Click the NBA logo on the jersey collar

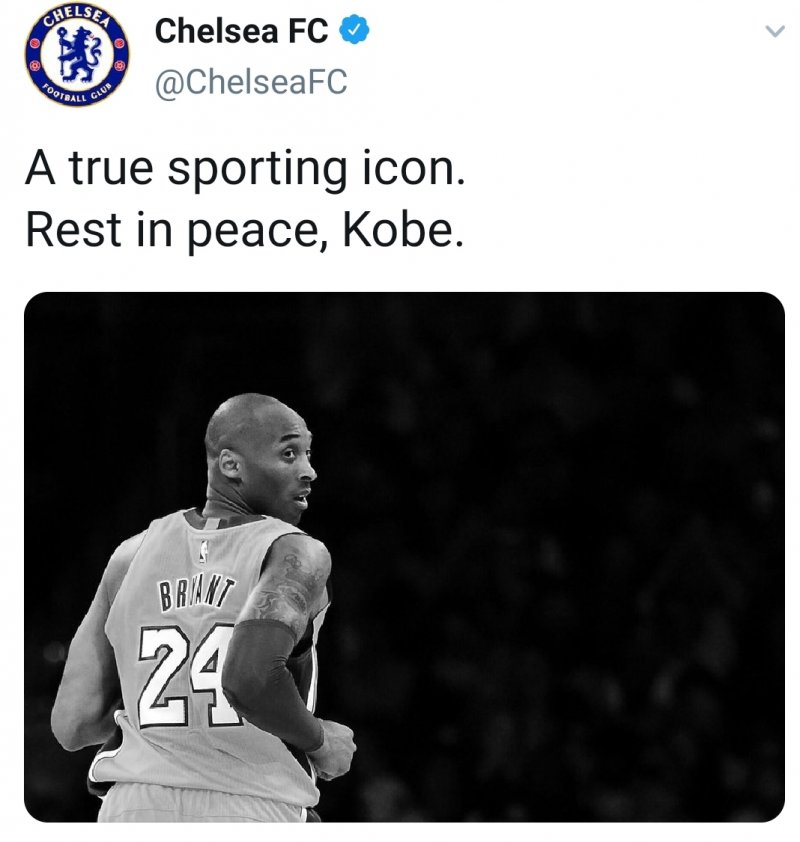[x=203, y=552]
